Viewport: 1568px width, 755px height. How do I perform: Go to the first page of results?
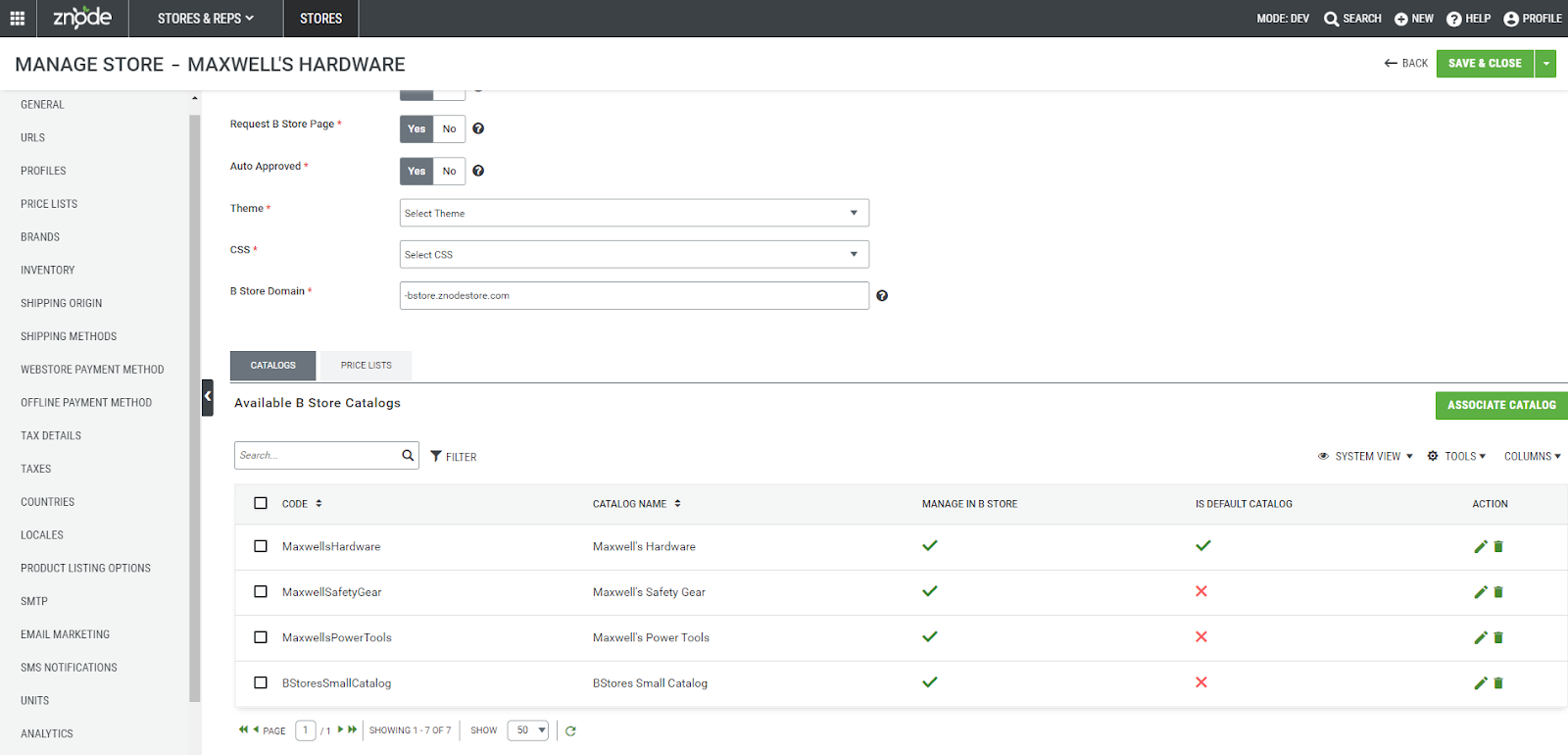tap(243, 730)
